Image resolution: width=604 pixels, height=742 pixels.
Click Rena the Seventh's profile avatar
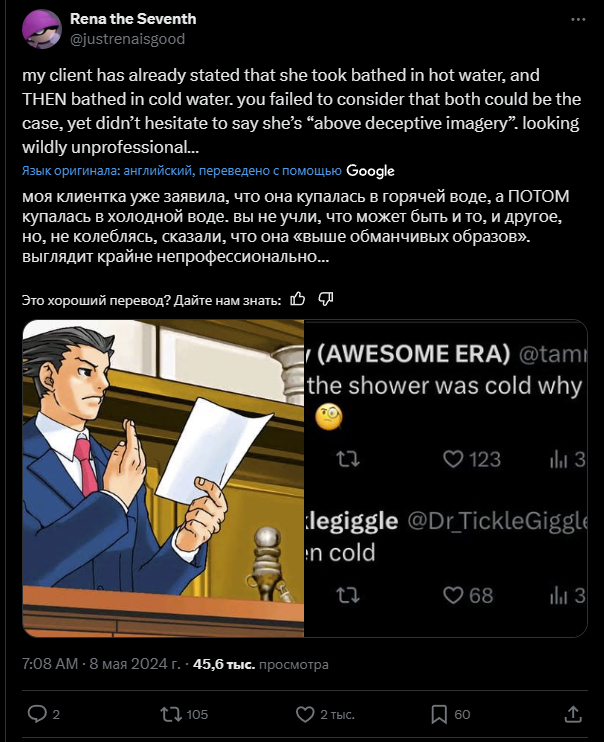coord(42,28)
